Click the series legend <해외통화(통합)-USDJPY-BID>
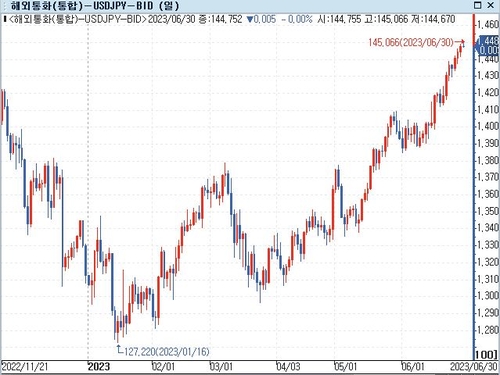Viewport: 500px width, 375px height. (x=77, y=19)
